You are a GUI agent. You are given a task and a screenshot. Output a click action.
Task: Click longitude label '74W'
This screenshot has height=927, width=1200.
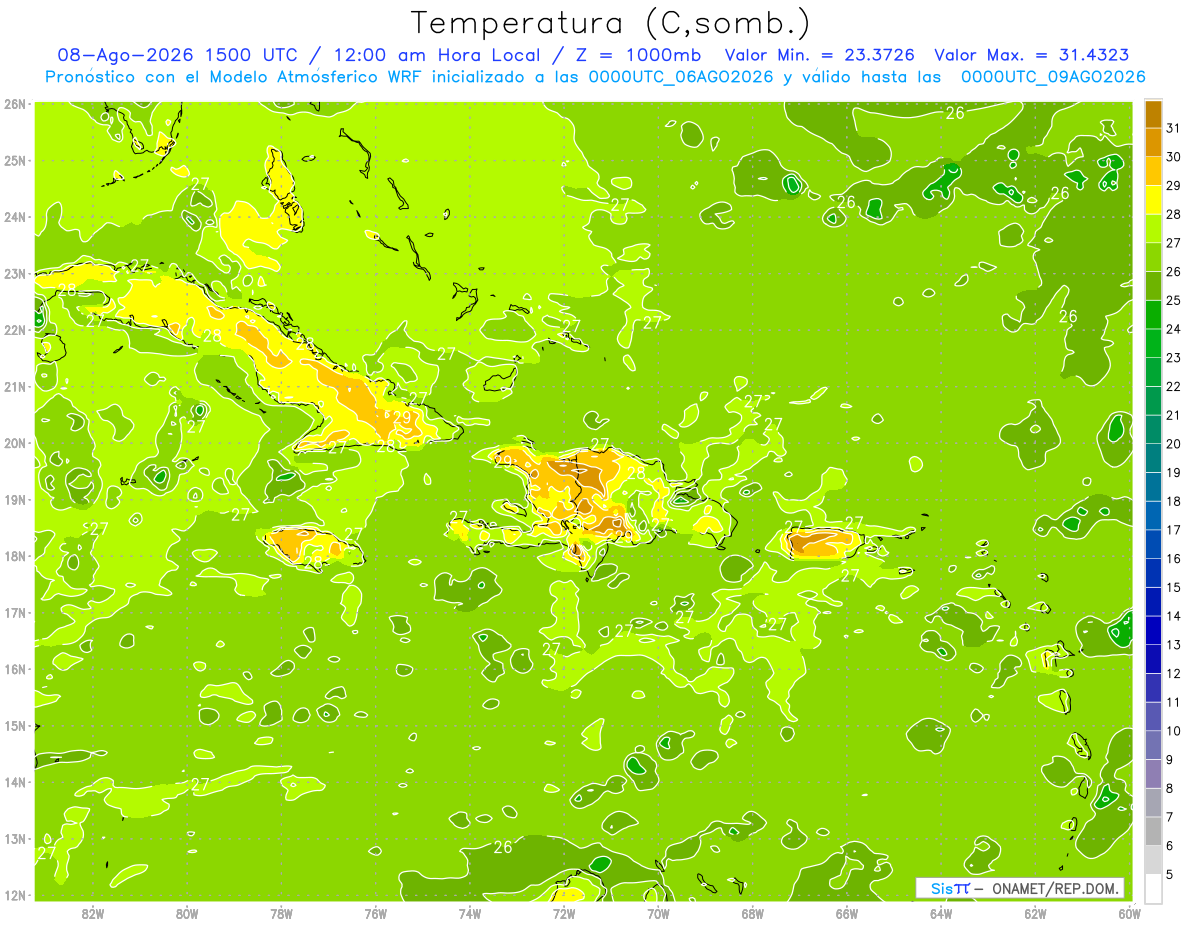point(470,913)
